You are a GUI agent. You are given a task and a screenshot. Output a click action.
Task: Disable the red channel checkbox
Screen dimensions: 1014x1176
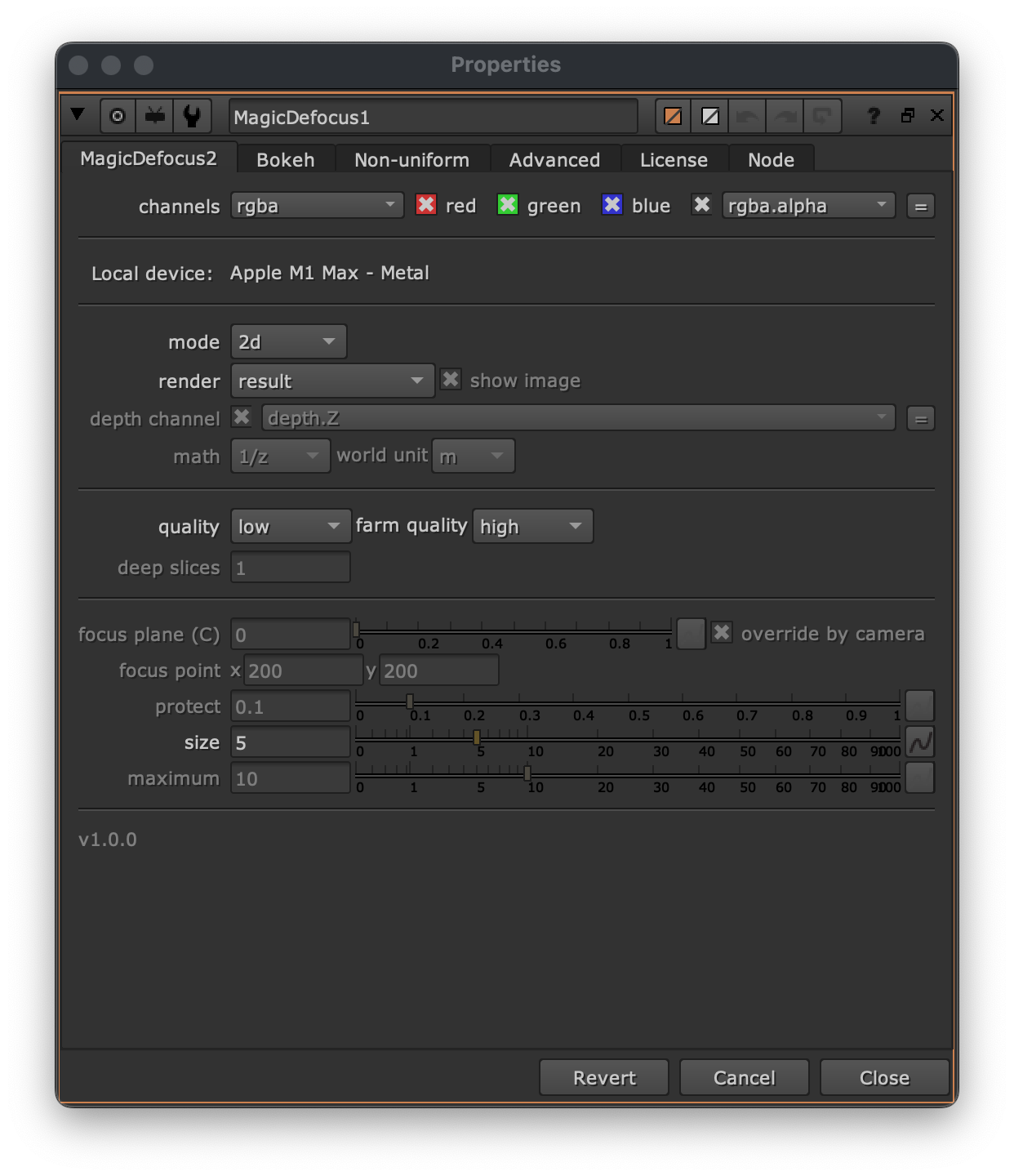(x=426, y=205)
